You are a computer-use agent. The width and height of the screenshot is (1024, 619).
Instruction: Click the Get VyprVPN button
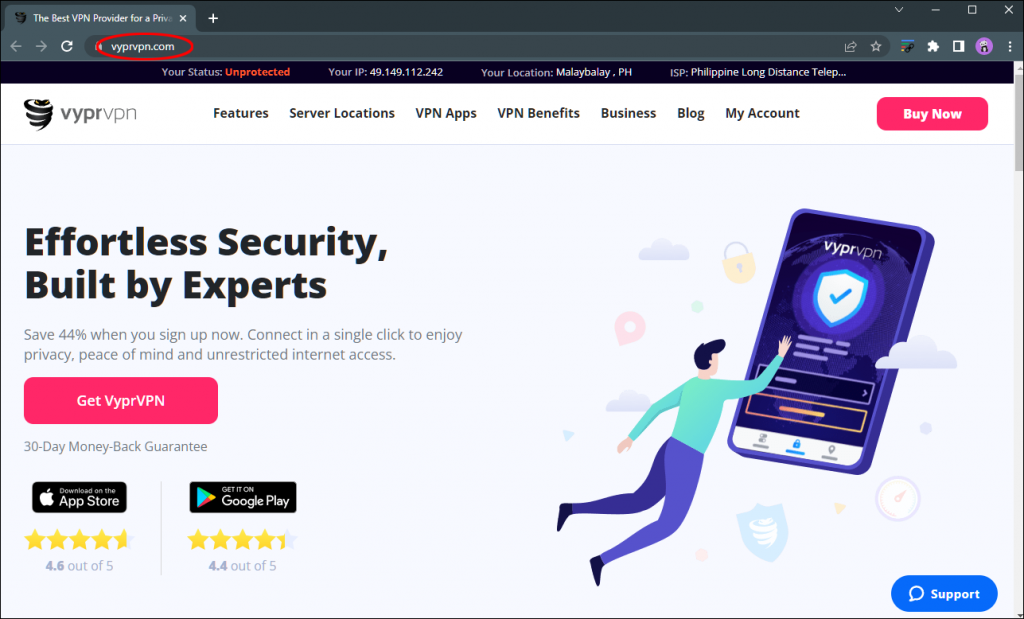121,400
